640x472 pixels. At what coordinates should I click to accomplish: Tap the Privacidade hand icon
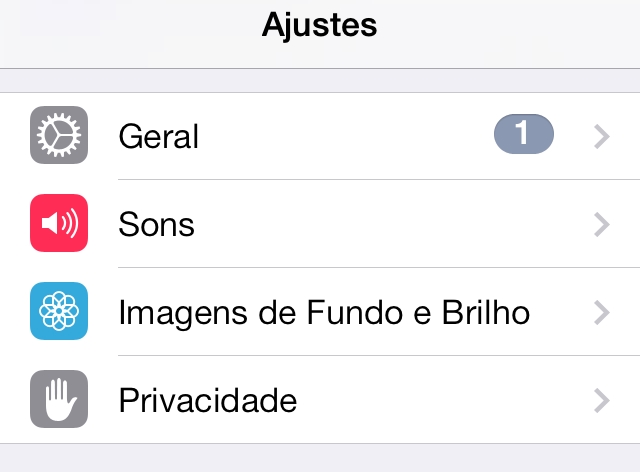coord(59,399)
